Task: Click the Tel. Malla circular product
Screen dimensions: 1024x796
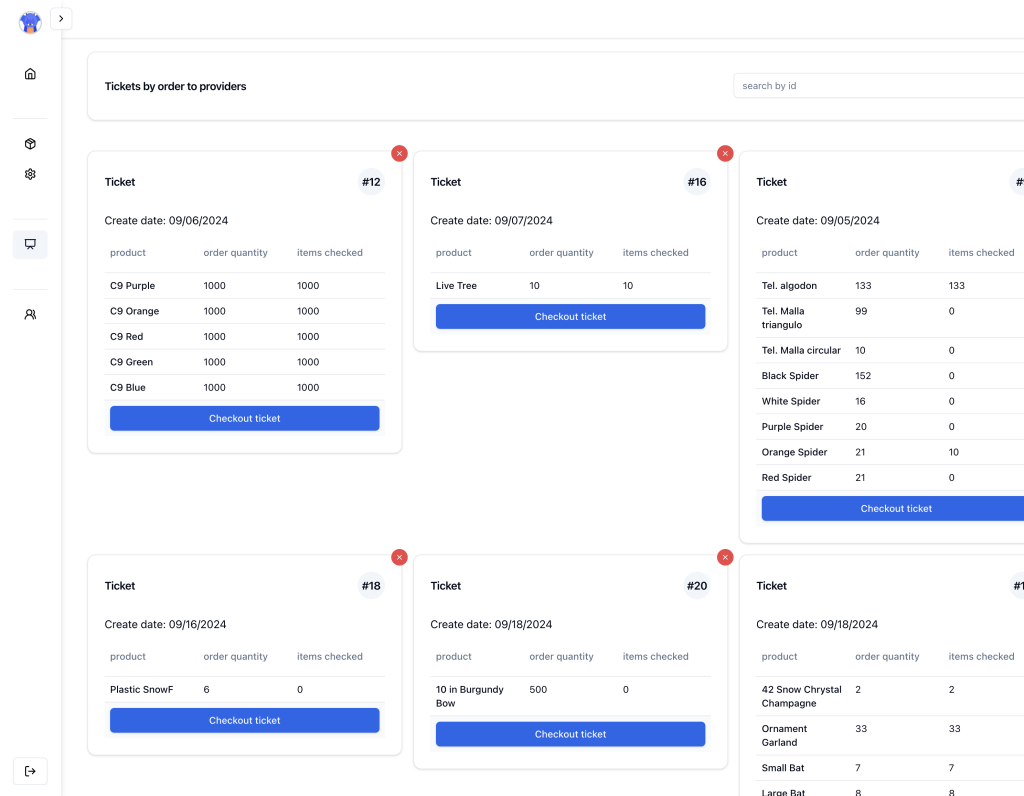Action: pyautogui.click(x=801, y=351)
